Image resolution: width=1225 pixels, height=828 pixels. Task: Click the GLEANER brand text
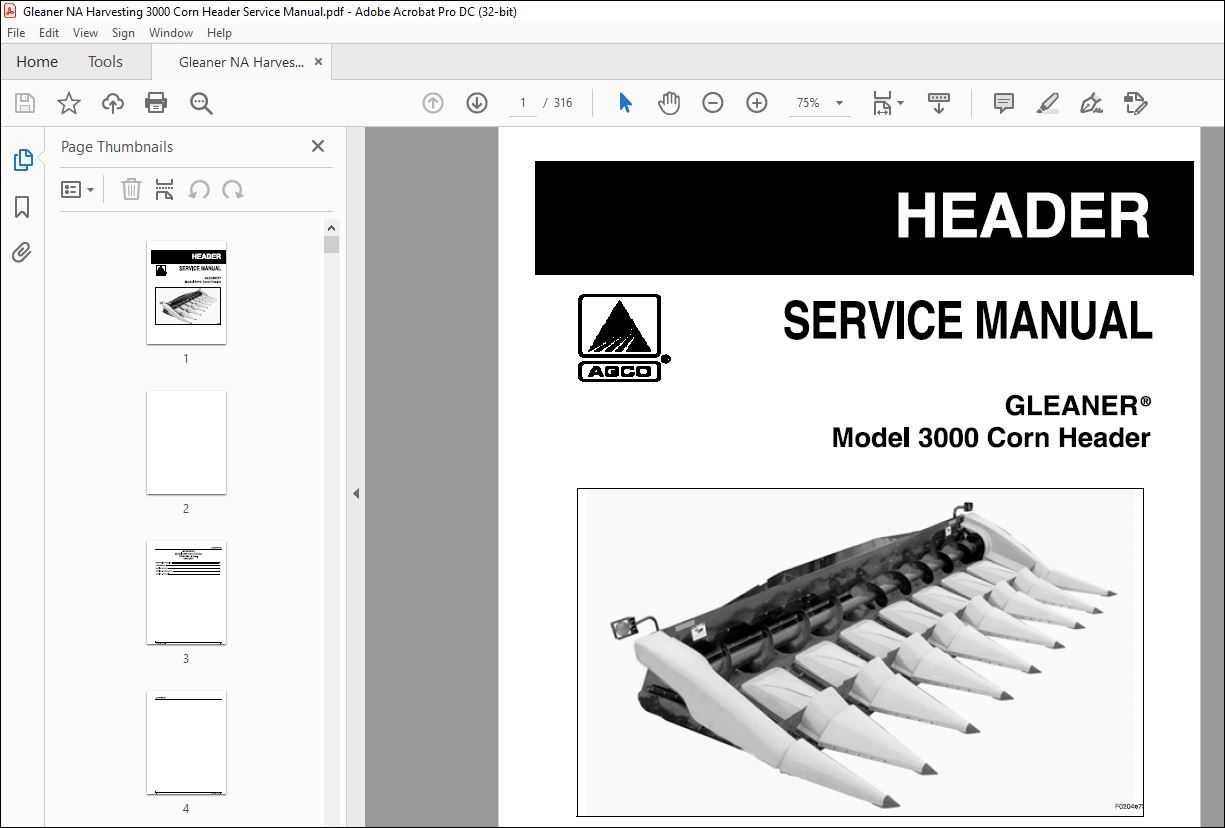pos(1078,405)
